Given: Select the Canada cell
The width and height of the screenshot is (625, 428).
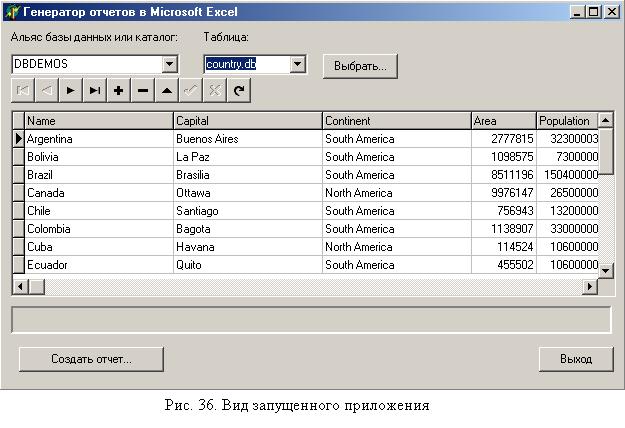Looking at the screenshot, I should pyautogui.click(x=99, y=192).
